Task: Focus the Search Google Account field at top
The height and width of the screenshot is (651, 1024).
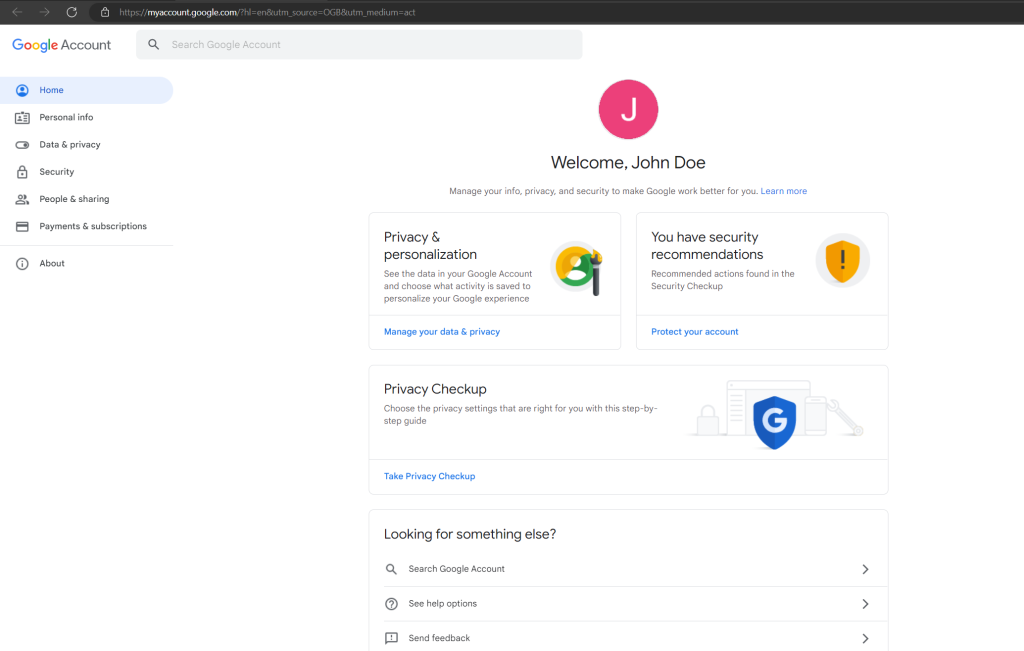Action: click(x=359, y=44)
